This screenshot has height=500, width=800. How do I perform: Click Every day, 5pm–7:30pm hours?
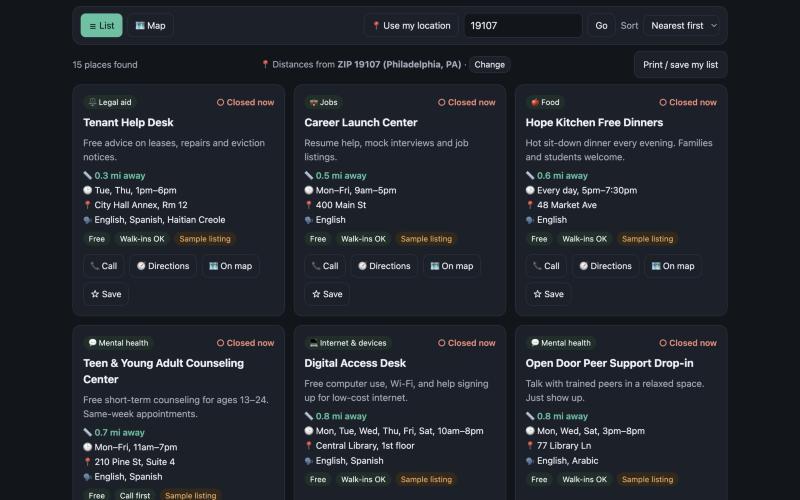point(587,190)
